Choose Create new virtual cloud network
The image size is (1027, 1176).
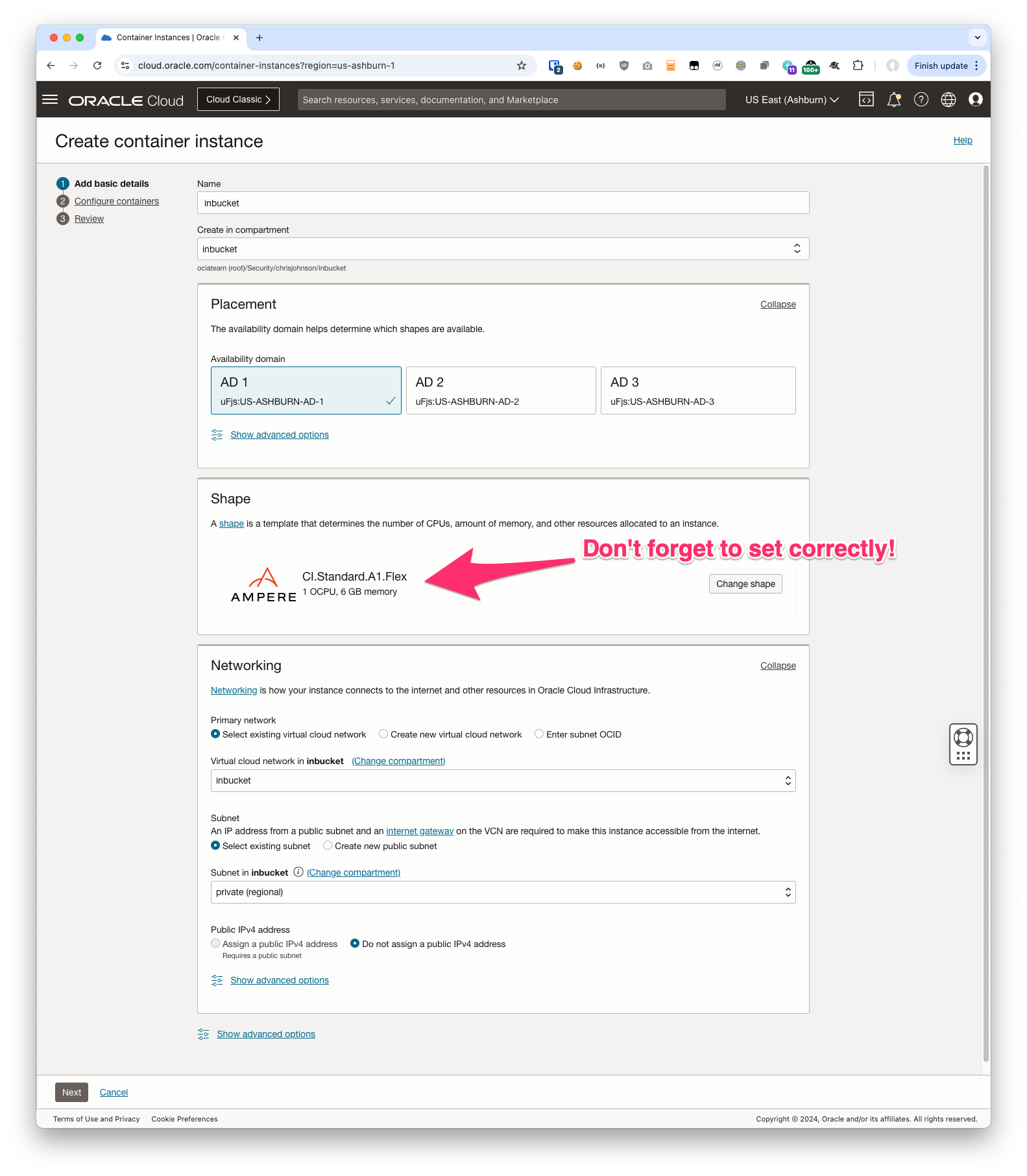[x=383, y=734]
